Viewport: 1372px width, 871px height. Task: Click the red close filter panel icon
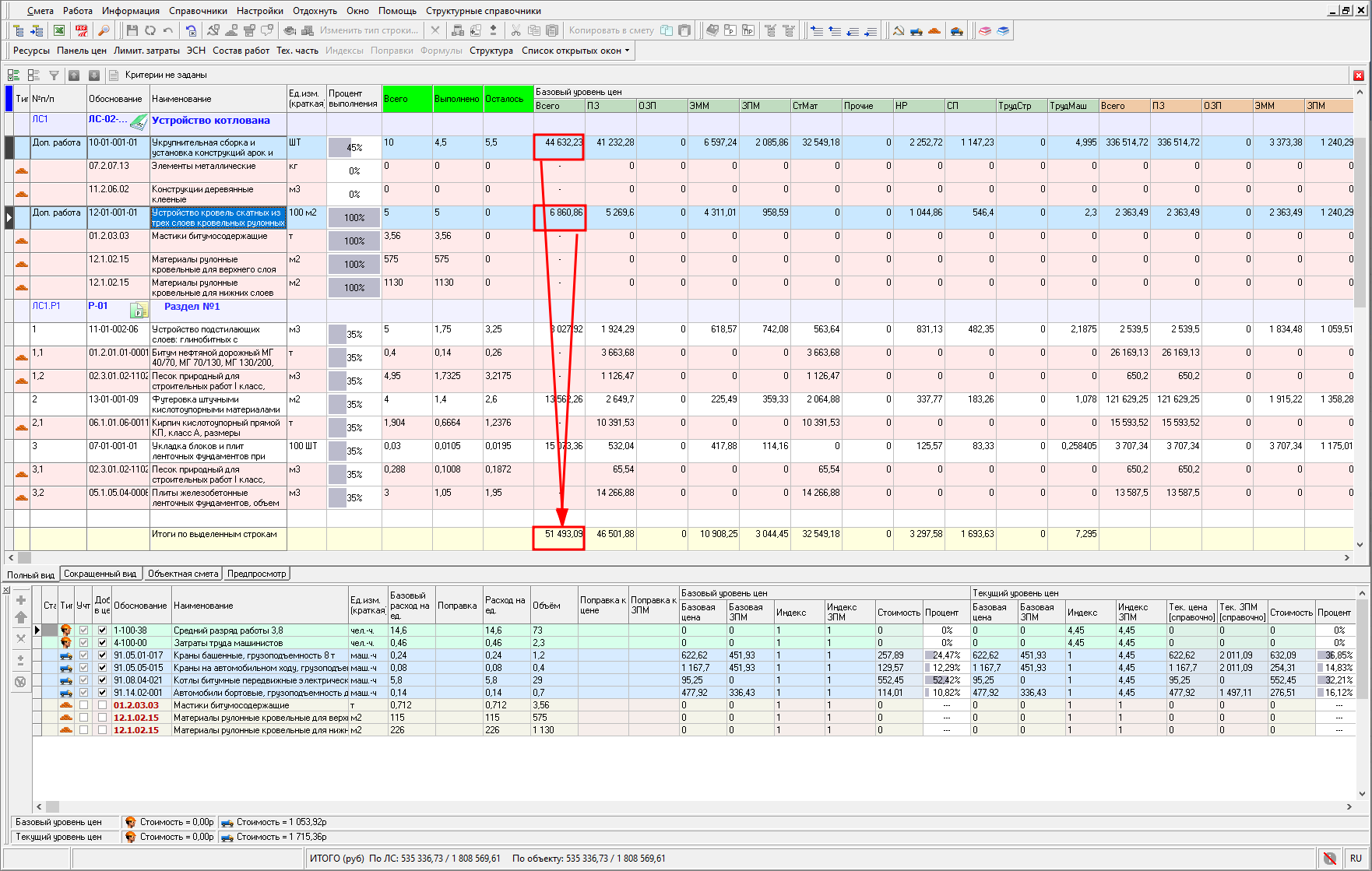pyautogui.click(x=1359, y=76)
